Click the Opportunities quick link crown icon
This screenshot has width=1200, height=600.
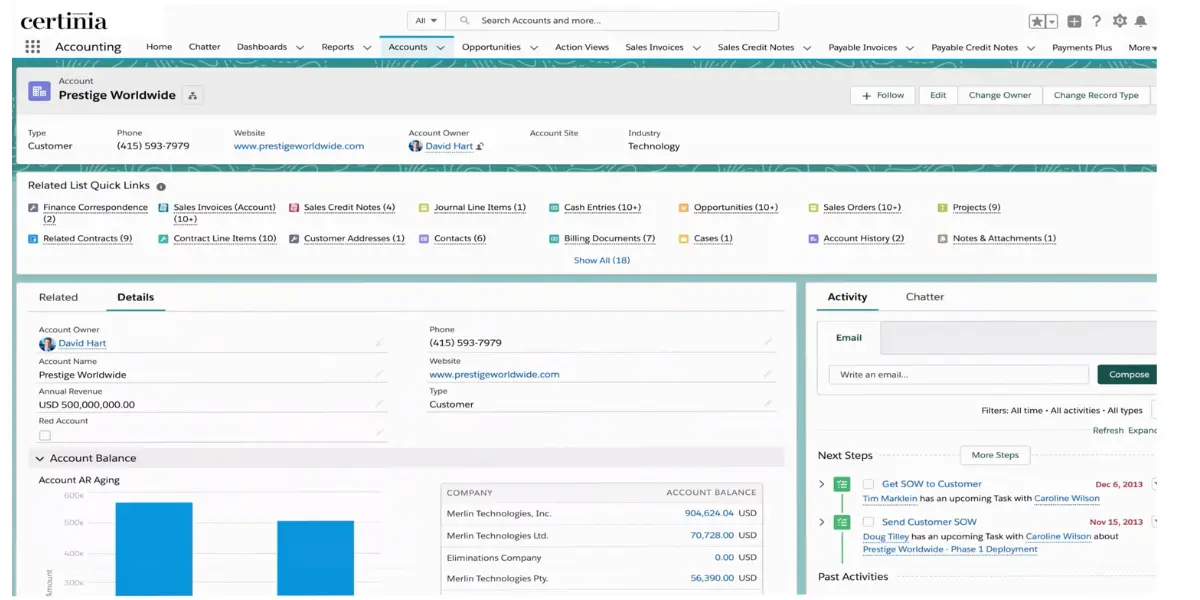[684, 208]
